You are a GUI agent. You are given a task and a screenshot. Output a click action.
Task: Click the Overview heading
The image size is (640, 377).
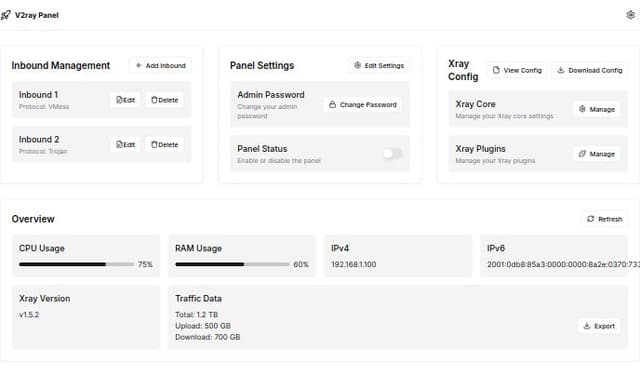click(x=33, y=219)
